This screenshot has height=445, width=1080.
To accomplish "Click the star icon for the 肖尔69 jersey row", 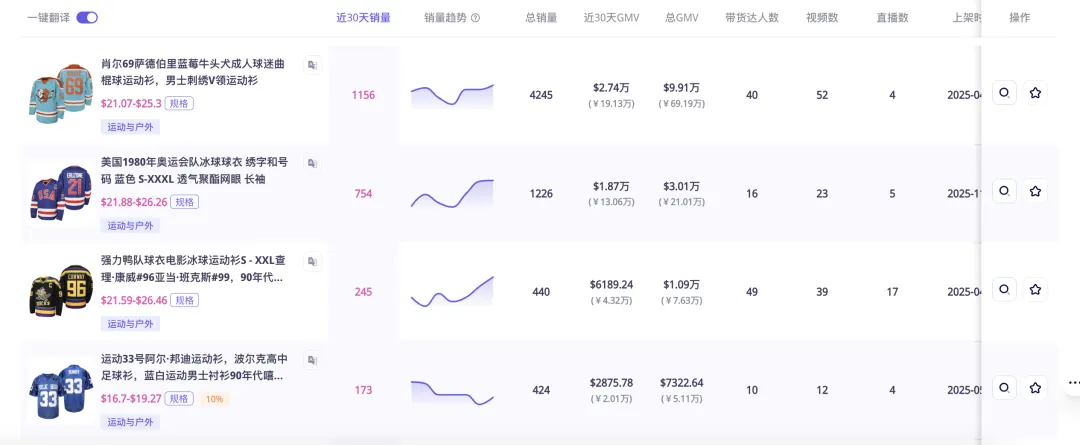I will pos(1036,93).
